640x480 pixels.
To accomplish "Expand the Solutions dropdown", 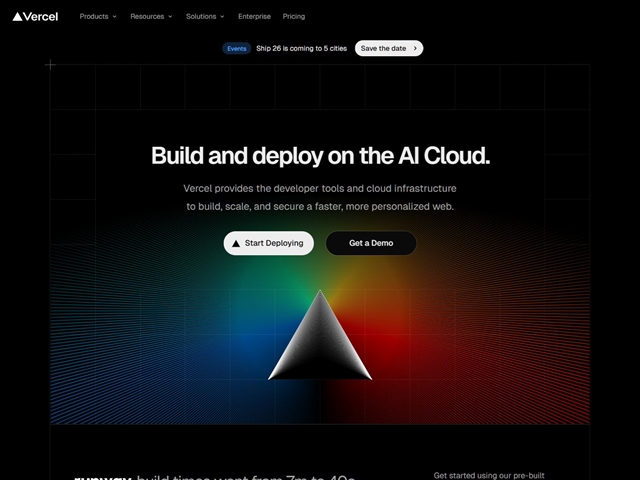I will point(205,17).
